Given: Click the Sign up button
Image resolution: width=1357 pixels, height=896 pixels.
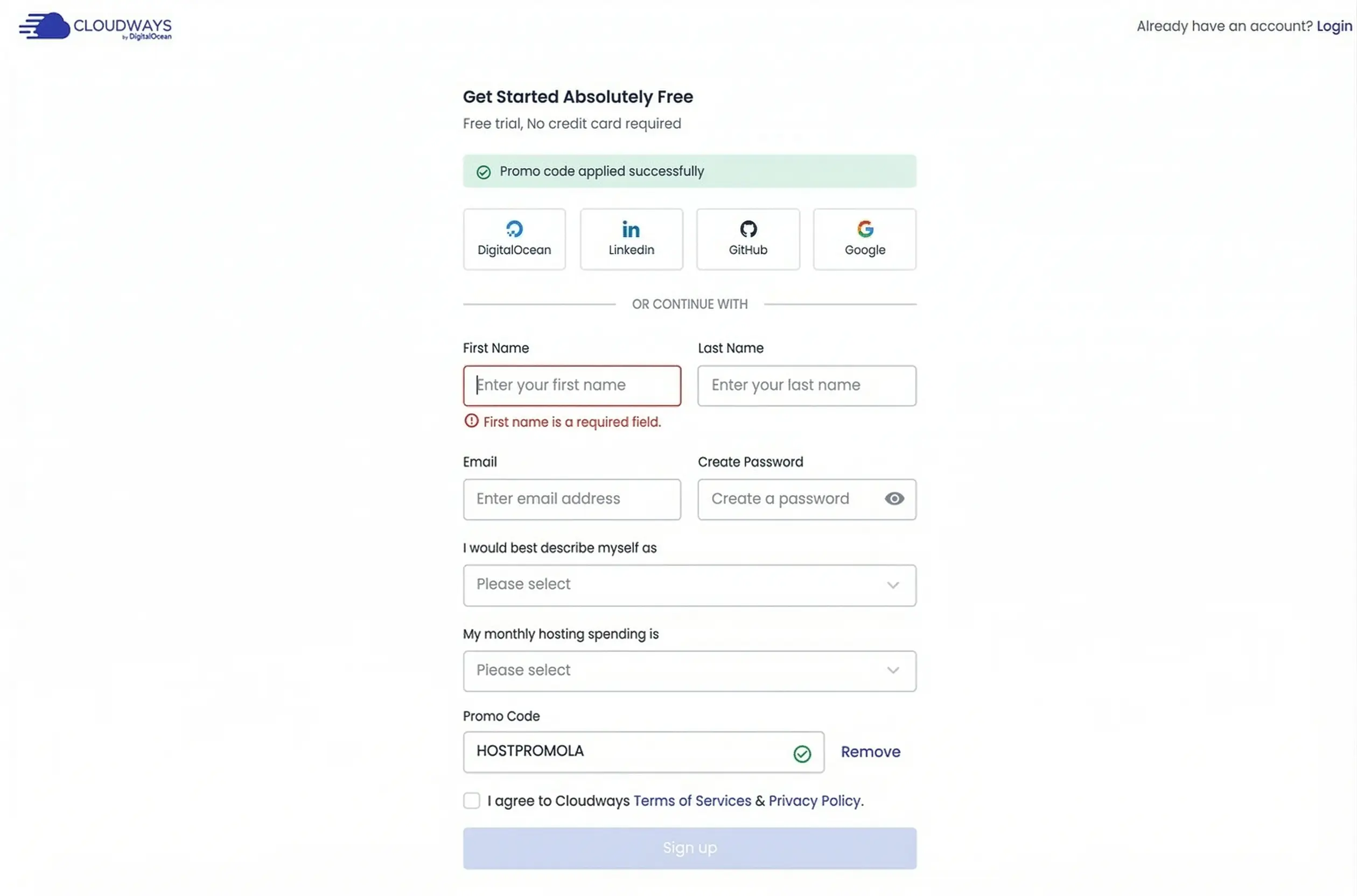Looking at the screenshot, I should click(689, 848).
